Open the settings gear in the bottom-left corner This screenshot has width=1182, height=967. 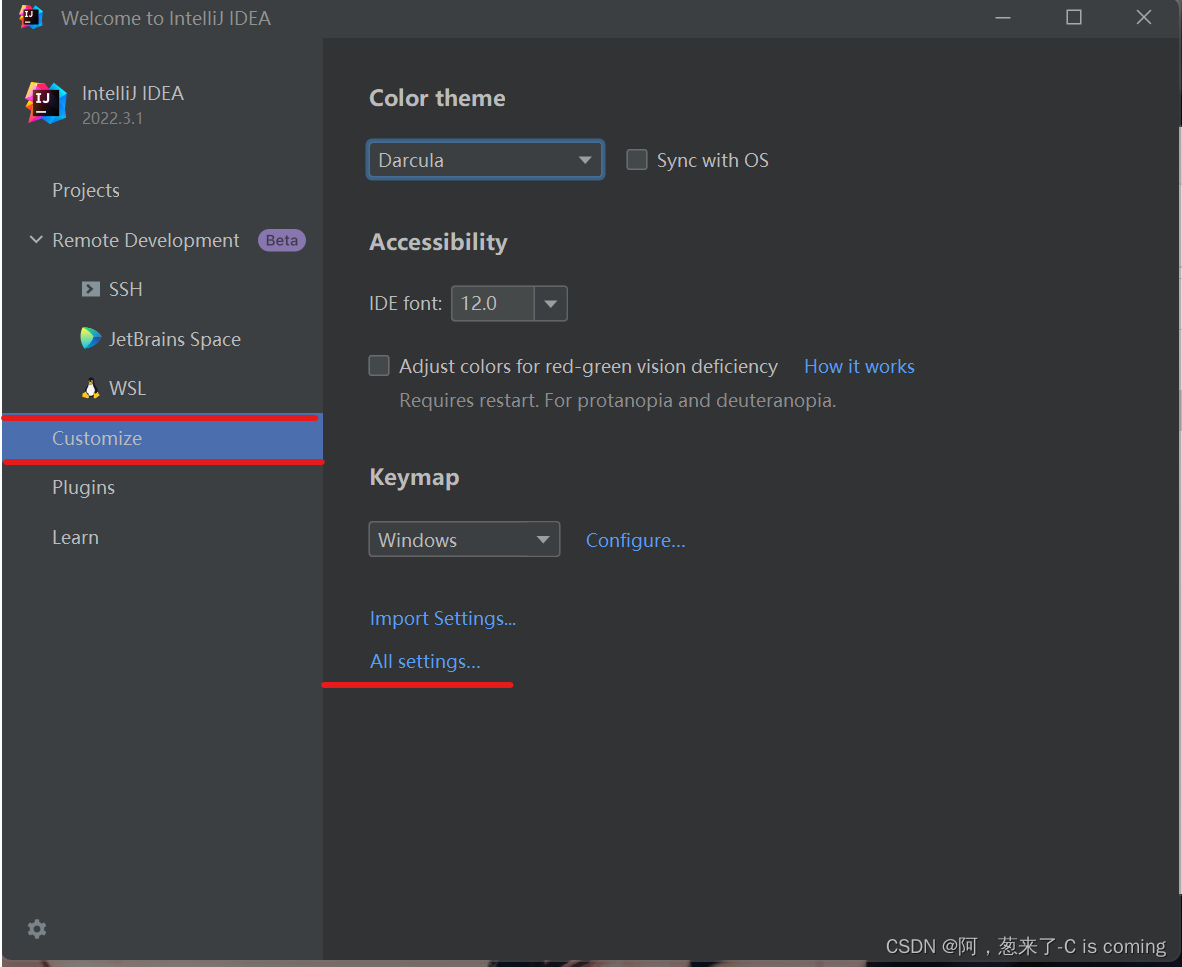37,929
